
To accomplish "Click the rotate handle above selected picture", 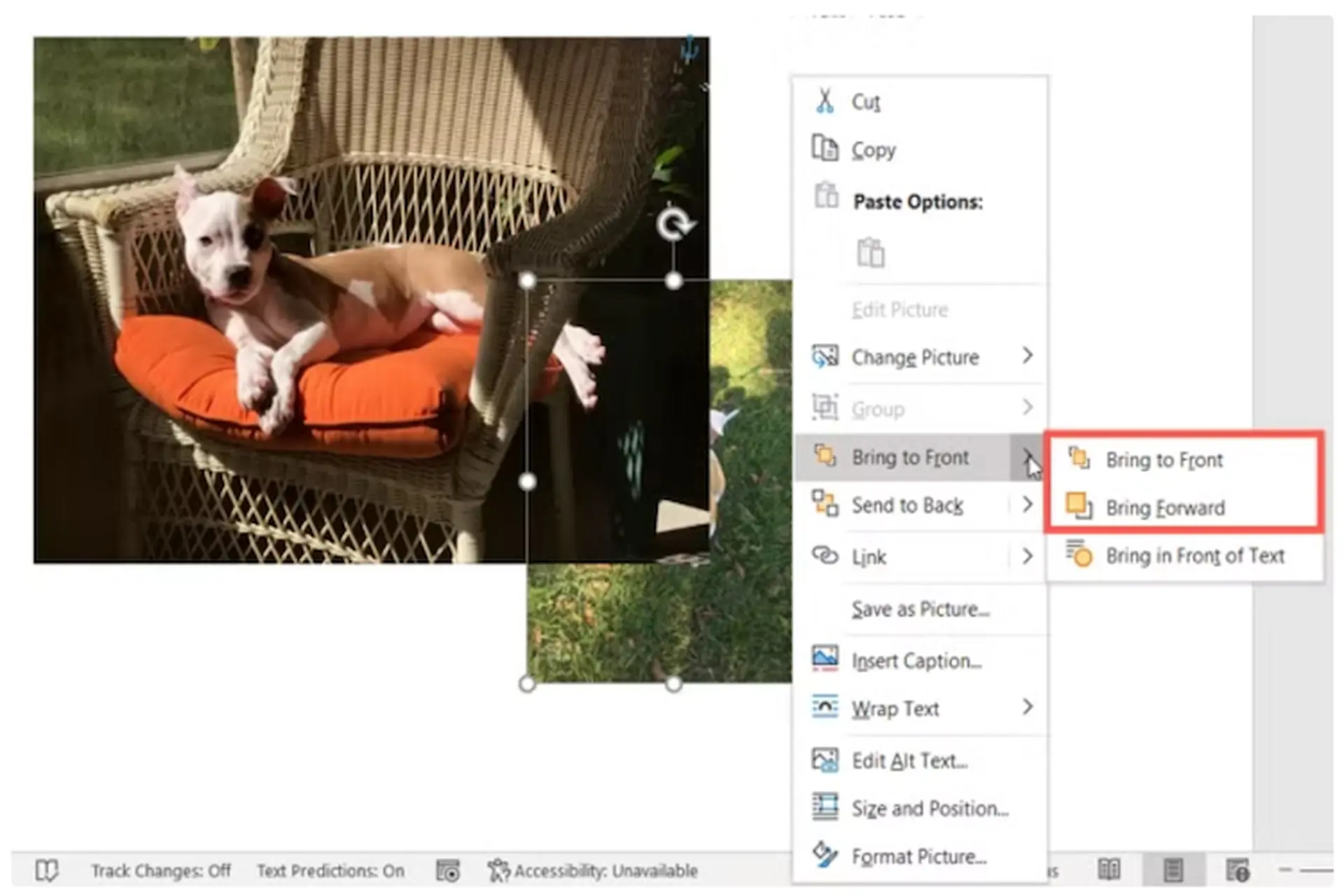I will pyautogui.click(x=675, y=225).
